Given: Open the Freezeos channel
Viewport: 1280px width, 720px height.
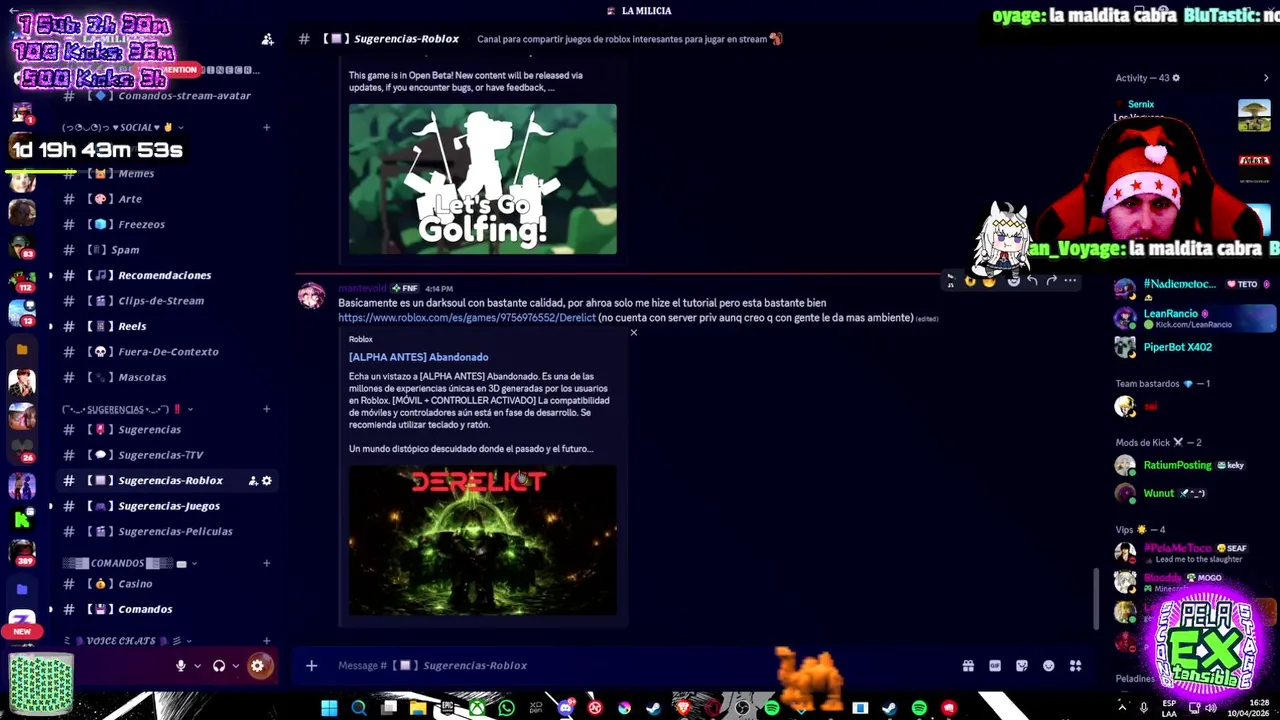Looking at the screenshot, I should (165, 224).
